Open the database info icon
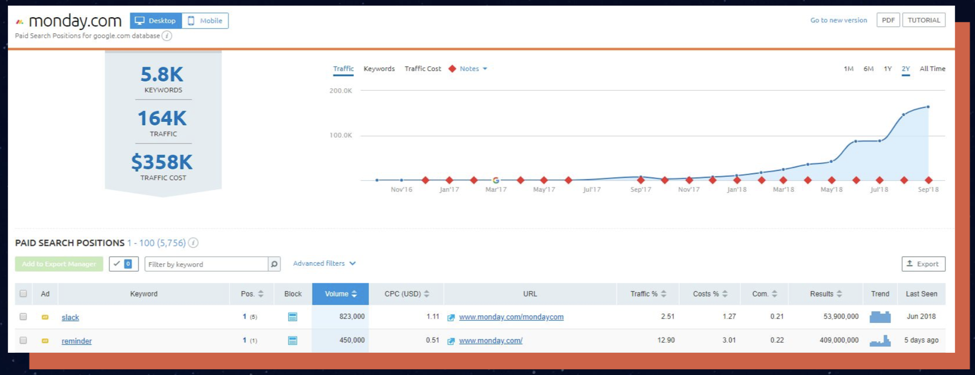The image size is (975, 375). click(167, 36)
